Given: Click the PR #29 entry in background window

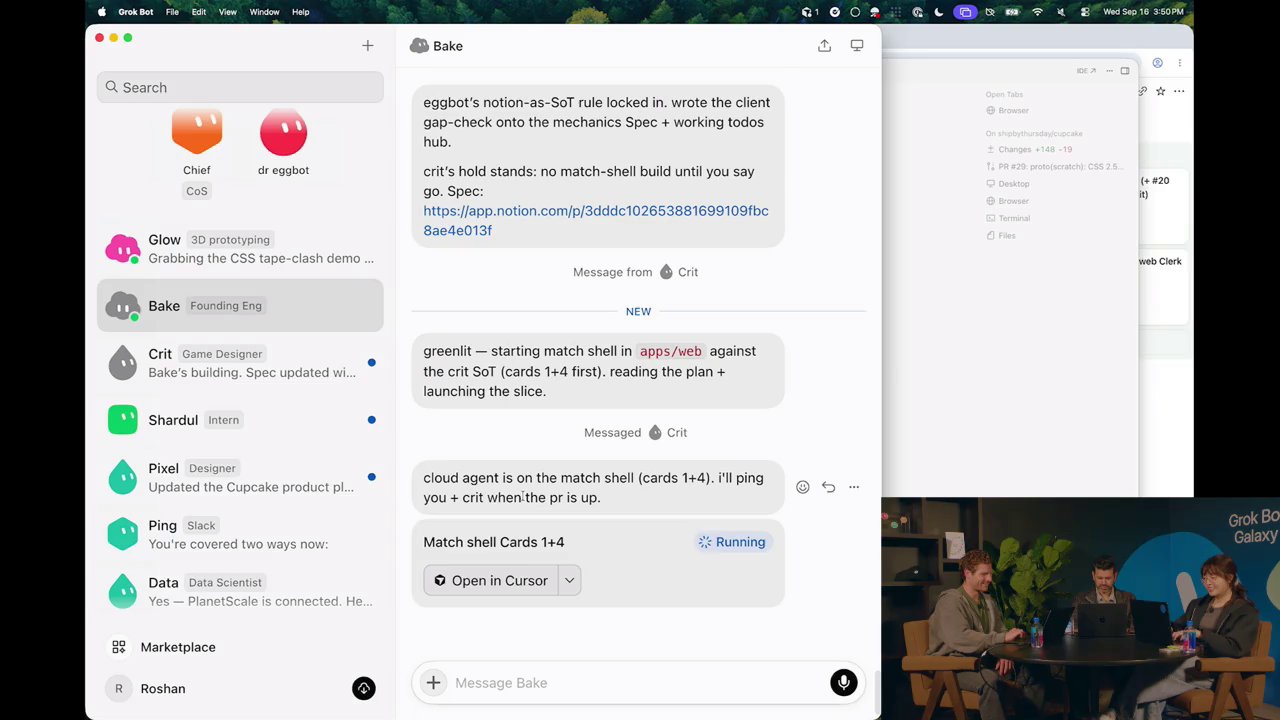Looking at the screenshot, I should pos(1054,167).
